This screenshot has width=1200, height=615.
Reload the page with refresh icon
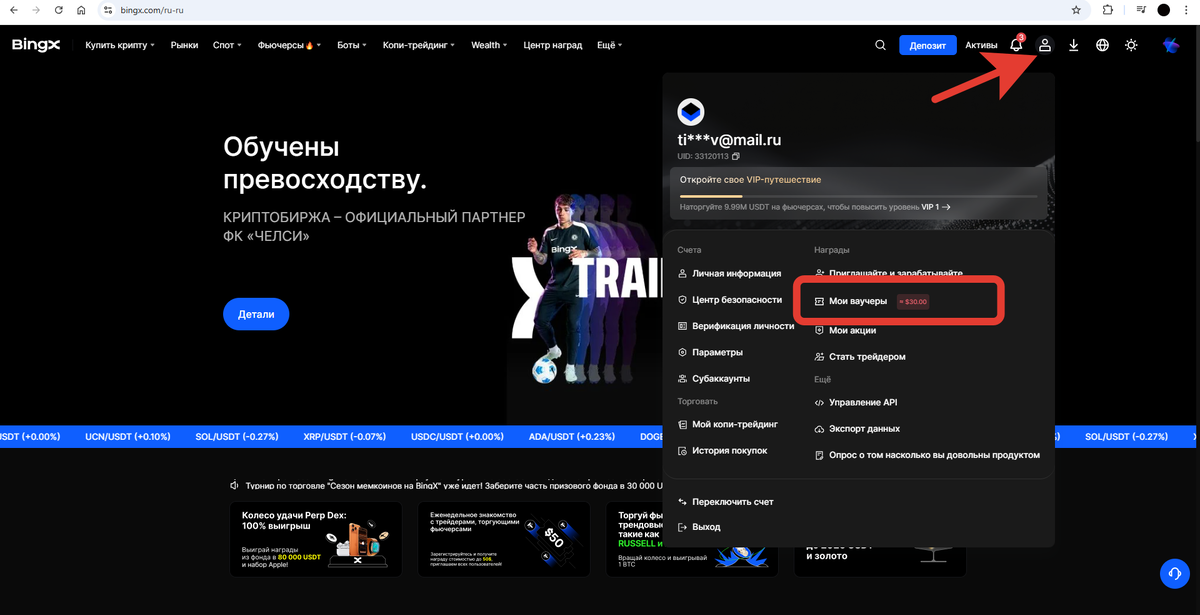(59, 10)
